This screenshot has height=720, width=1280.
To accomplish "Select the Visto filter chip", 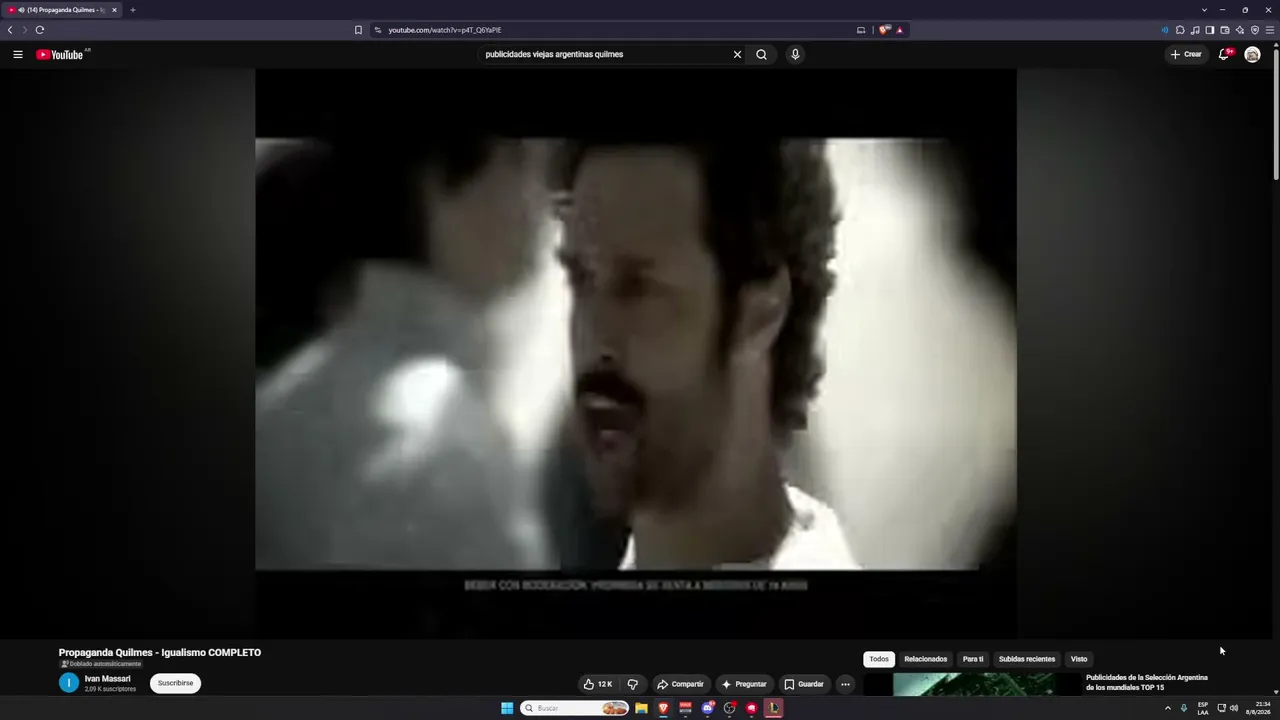I will (x=1079, y=659).
